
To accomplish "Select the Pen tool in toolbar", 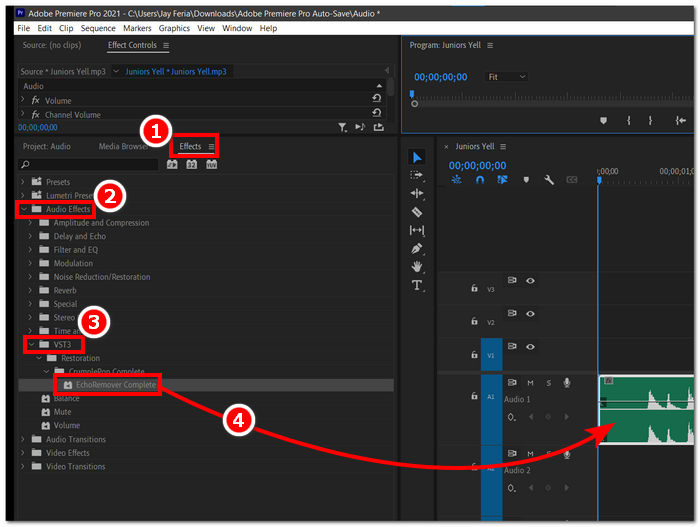I will tap(417, 248).
